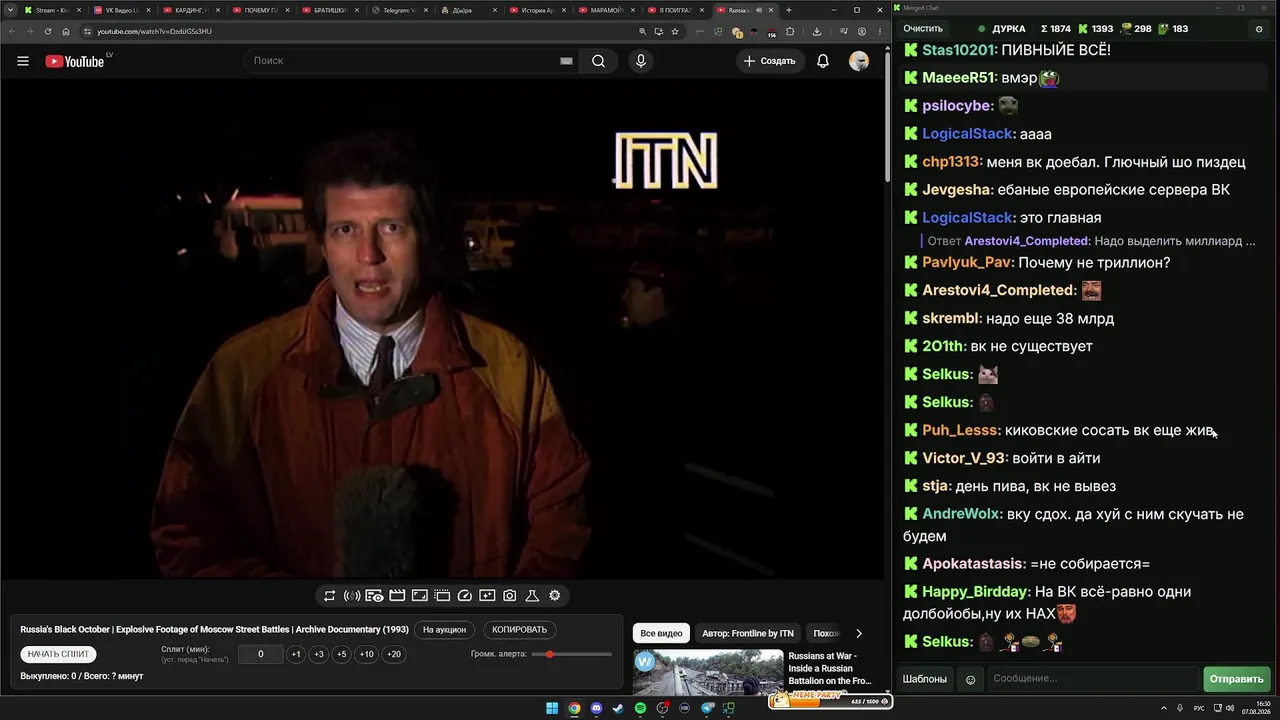The height and width of the screenshot is (720, 1280).
Task: Clear chat with Очистить button
Action: pyautogui.click(x=923, y=29)
